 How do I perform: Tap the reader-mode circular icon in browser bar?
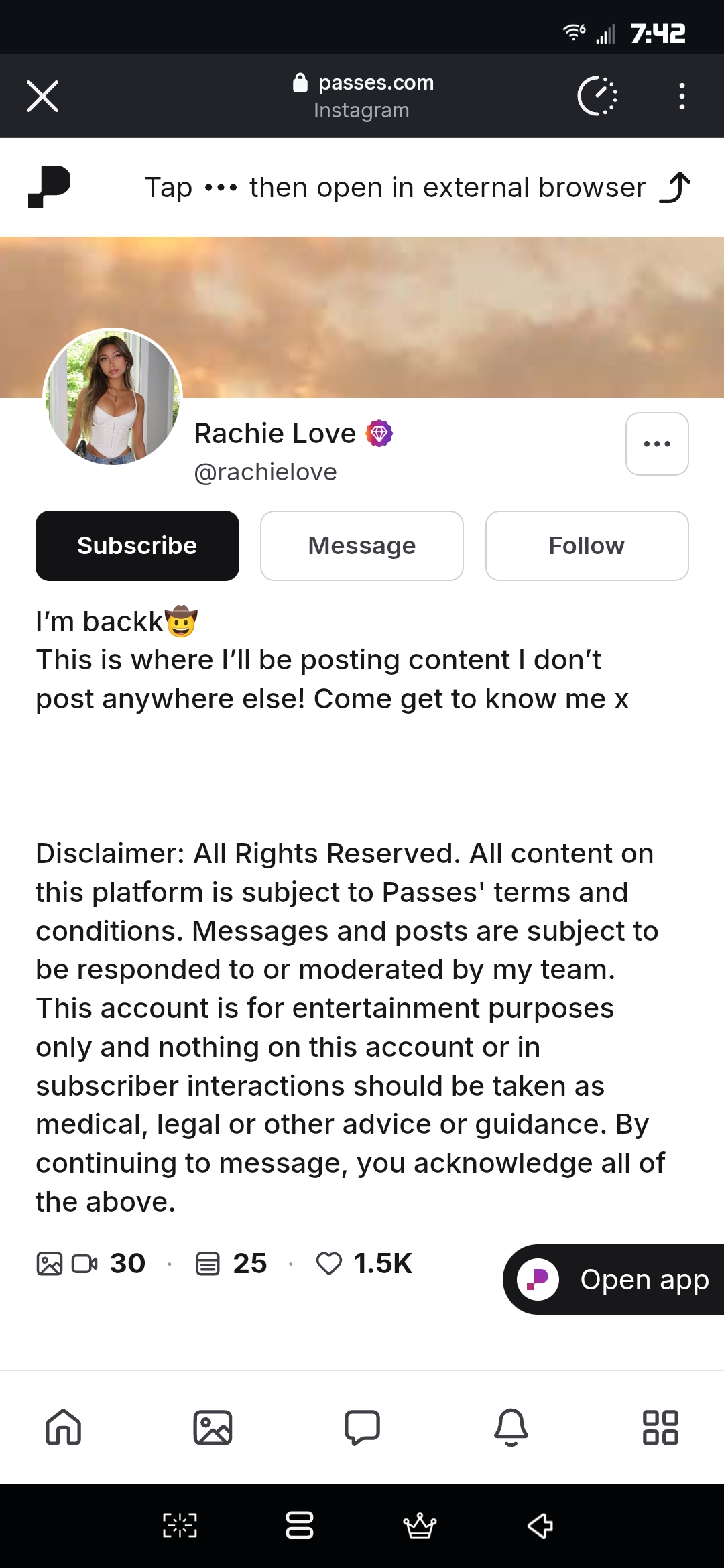pos(597,96)
